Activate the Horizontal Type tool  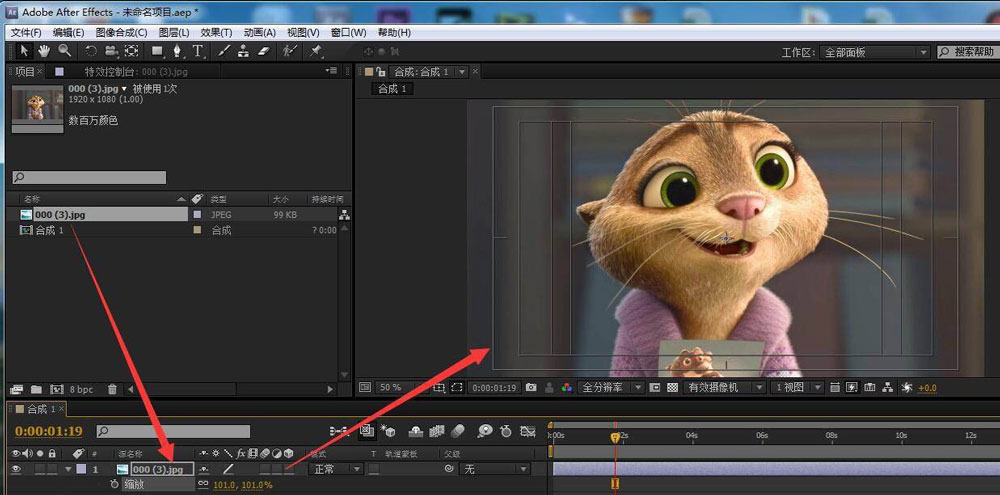point(198,51)
